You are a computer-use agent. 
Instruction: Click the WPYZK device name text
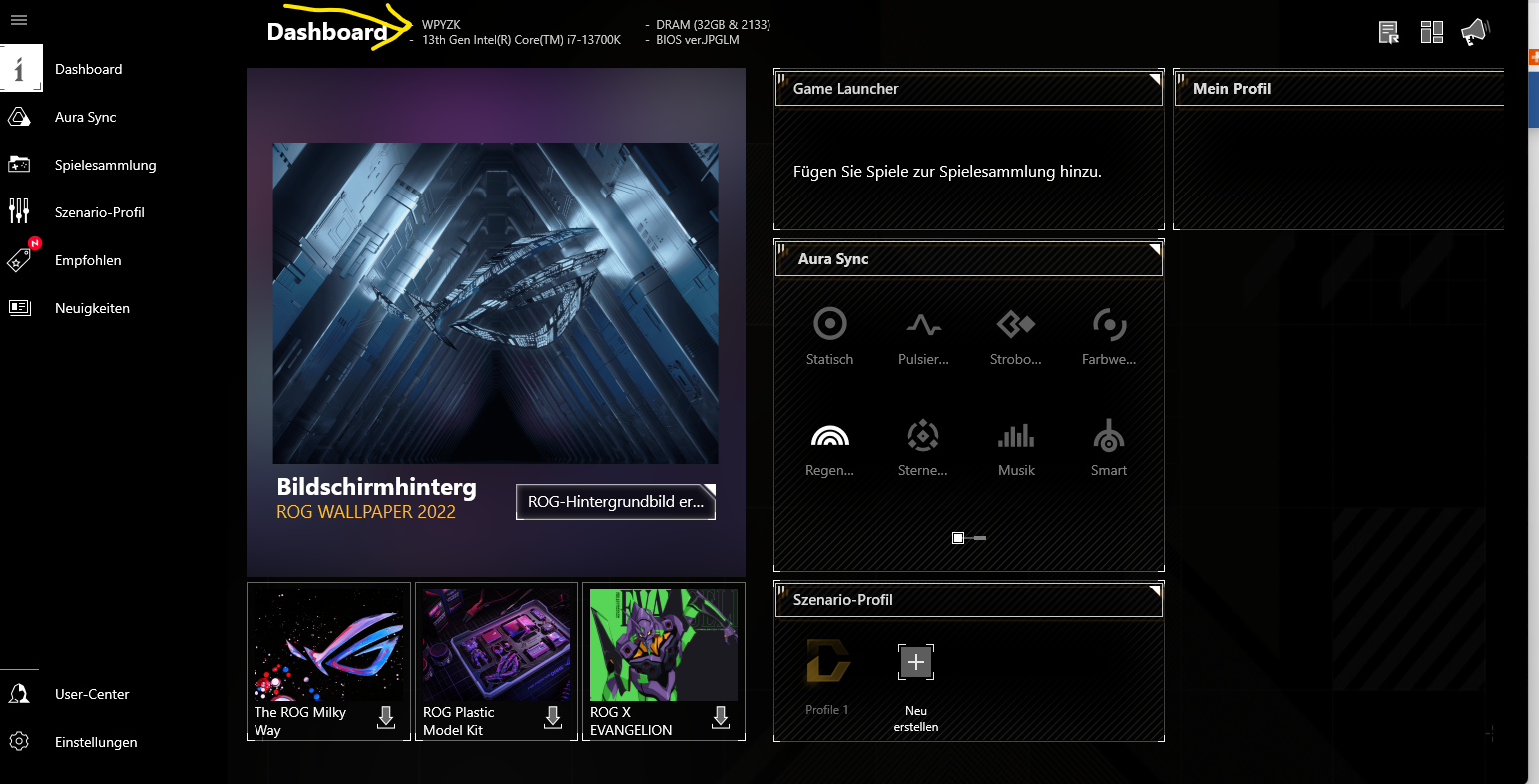441,25
